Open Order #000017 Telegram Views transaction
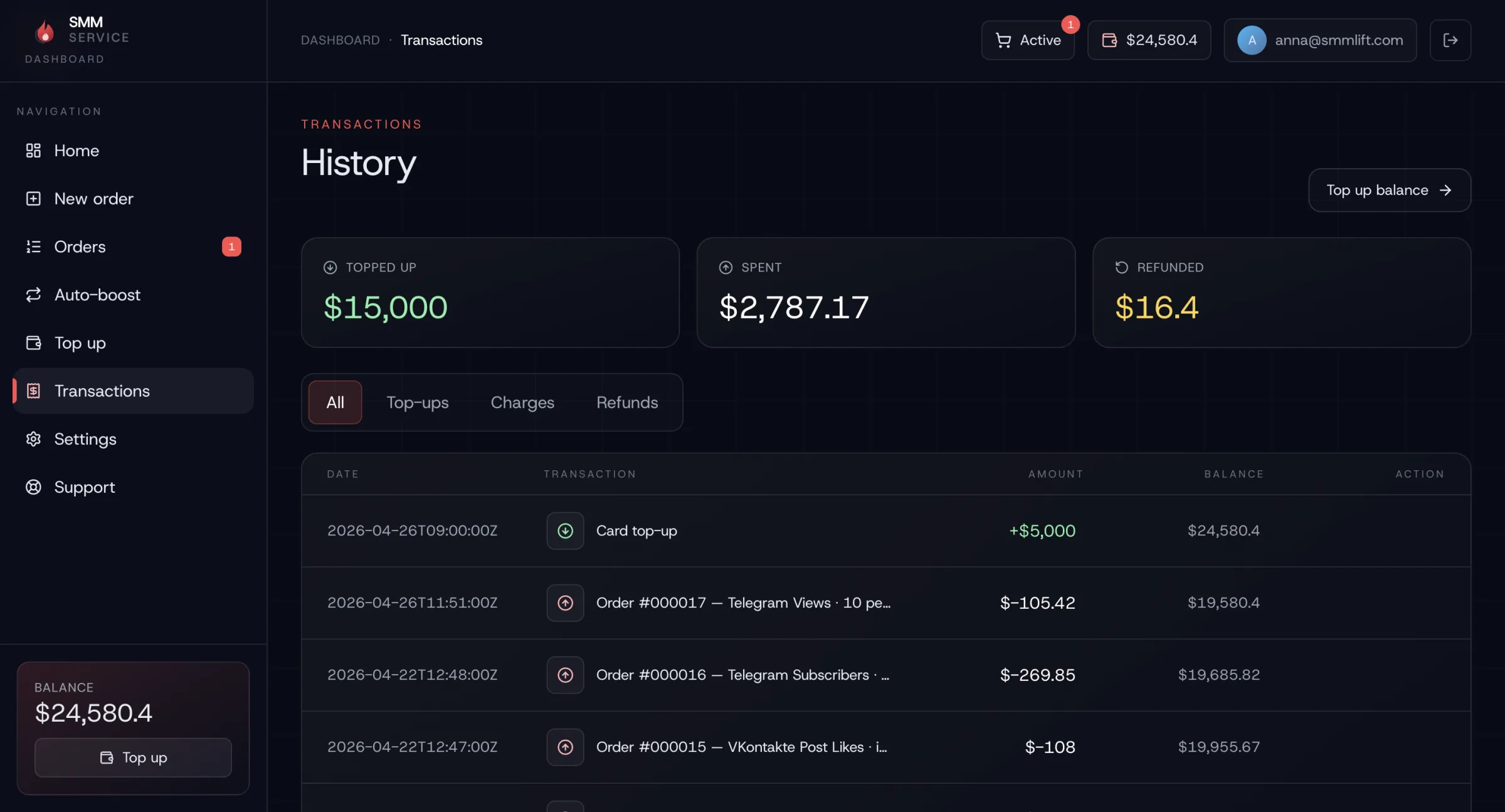Viewport: 1505px width, 812px height. tap(743, 603)
